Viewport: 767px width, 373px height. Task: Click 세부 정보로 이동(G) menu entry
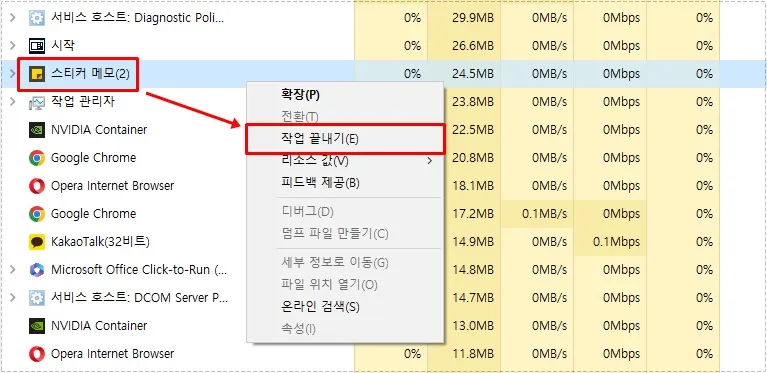pos(335,263)
